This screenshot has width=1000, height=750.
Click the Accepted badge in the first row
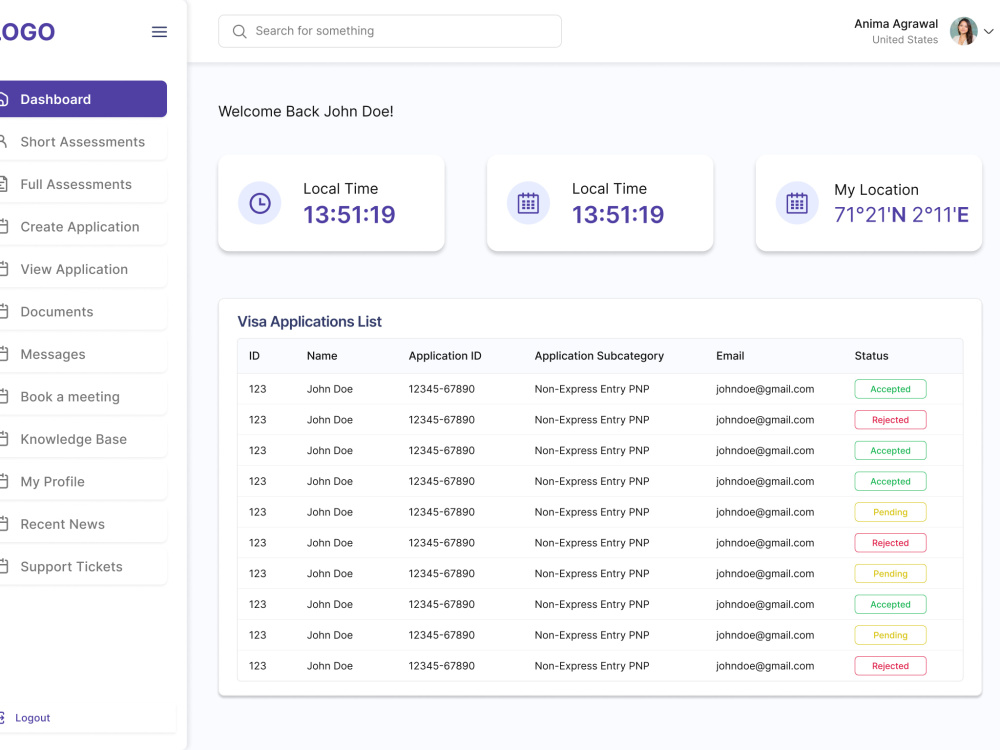[x=890, y=389]
